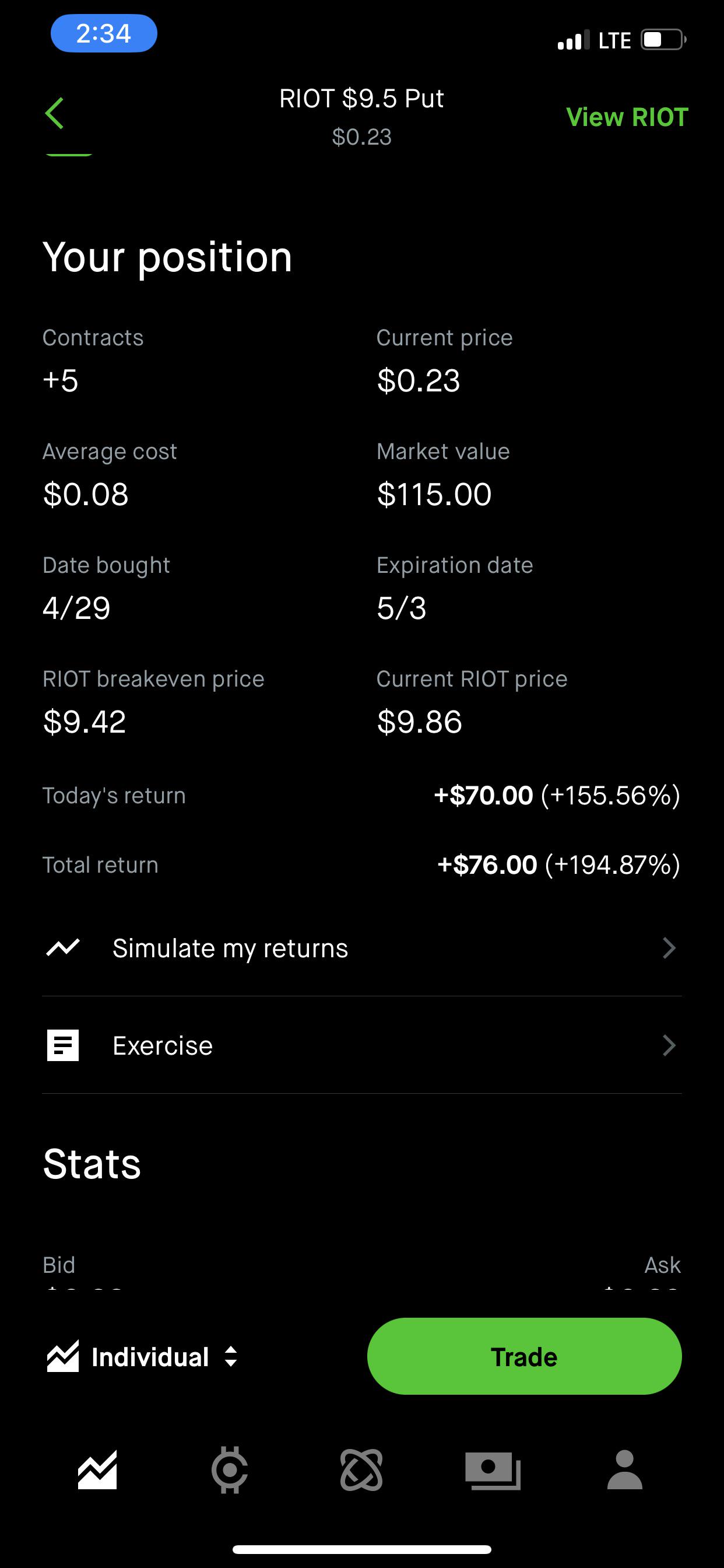This screenshot has height=1568, width=724.
Task: Open the View RIOT link
Action: tap(627, 117)
